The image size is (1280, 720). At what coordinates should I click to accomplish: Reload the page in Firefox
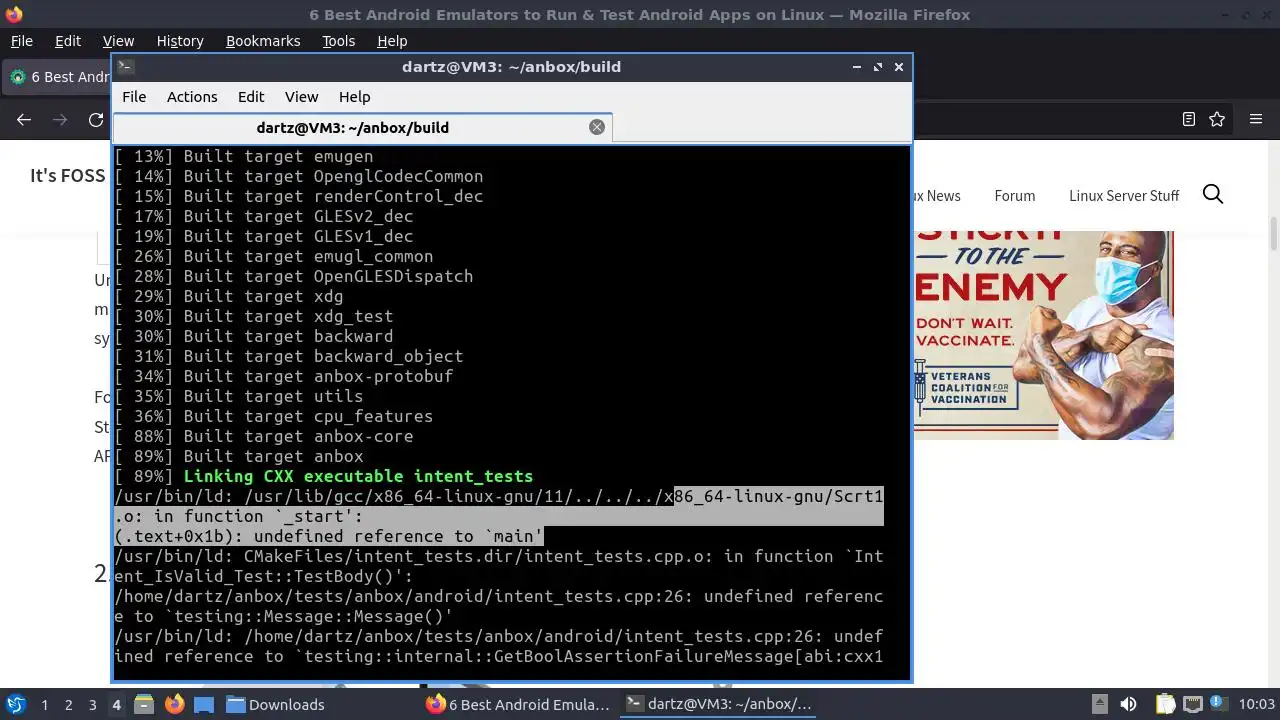96,120
